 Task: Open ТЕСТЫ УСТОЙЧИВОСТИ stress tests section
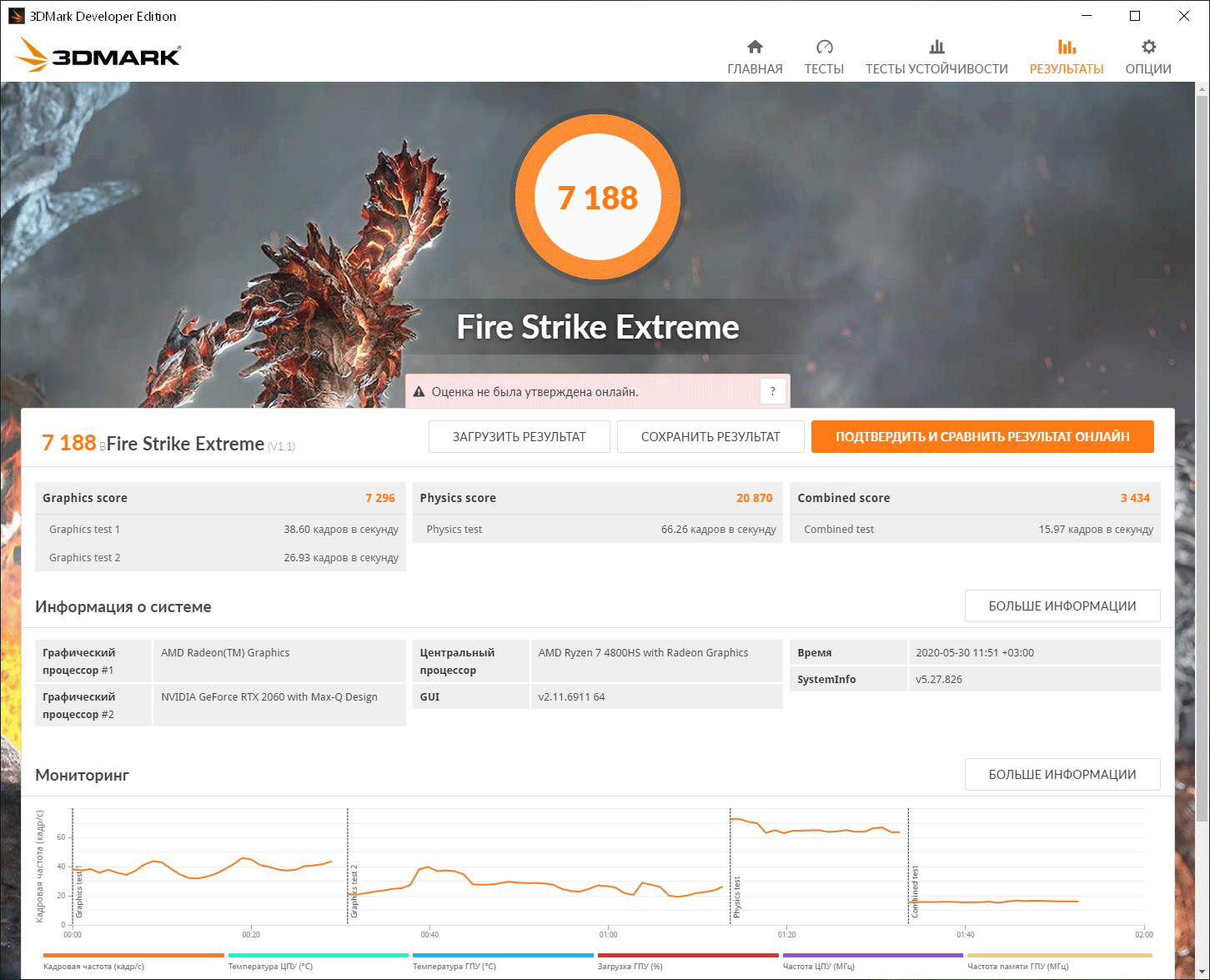[x=936, y=58]
